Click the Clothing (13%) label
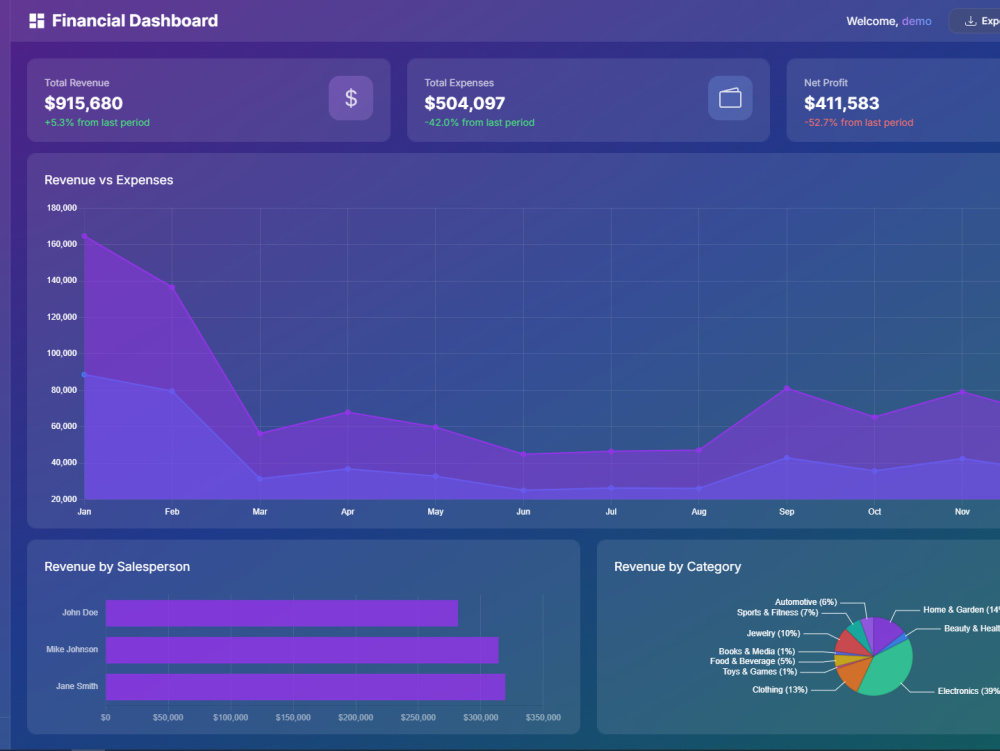 pyautogui.click(x=779, y=690)
